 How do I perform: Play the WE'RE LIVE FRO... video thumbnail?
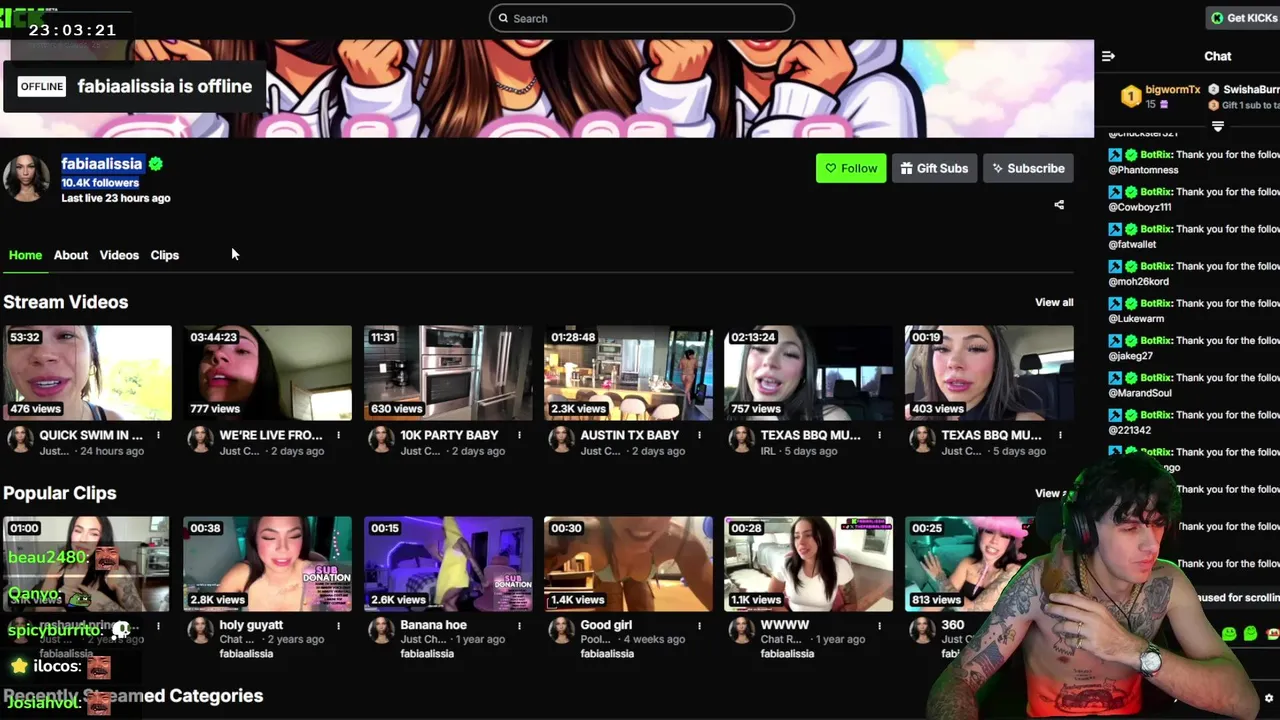click(267, 373)
